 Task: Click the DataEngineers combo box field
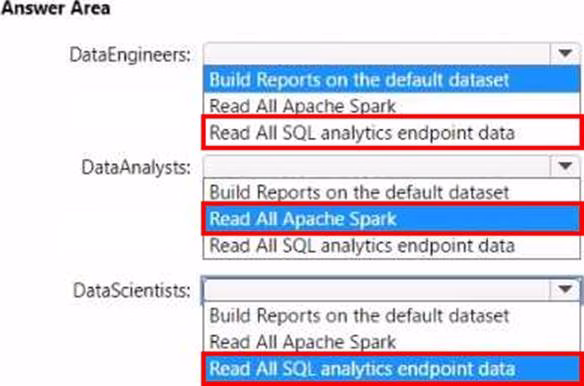tap(377, 54)
